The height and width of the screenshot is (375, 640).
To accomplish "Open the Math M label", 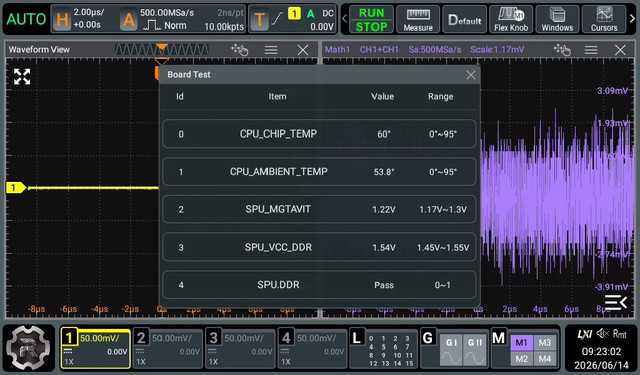I will 499,338.
